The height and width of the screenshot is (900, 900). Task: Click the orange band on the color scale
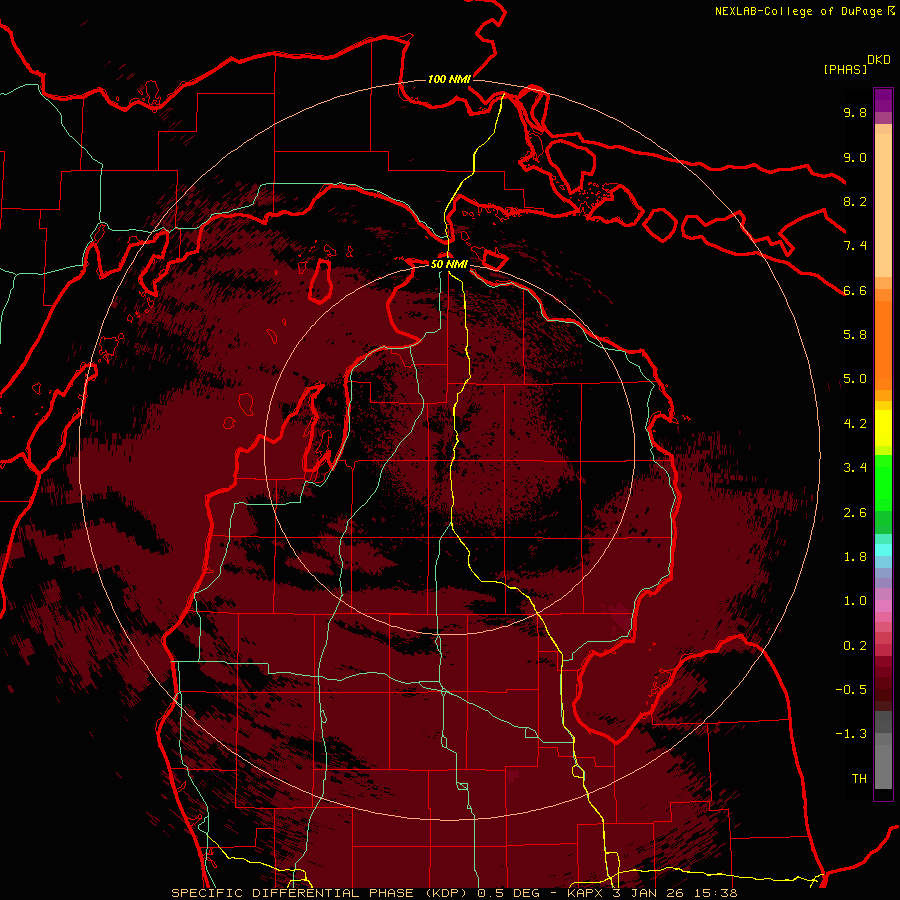883,344
